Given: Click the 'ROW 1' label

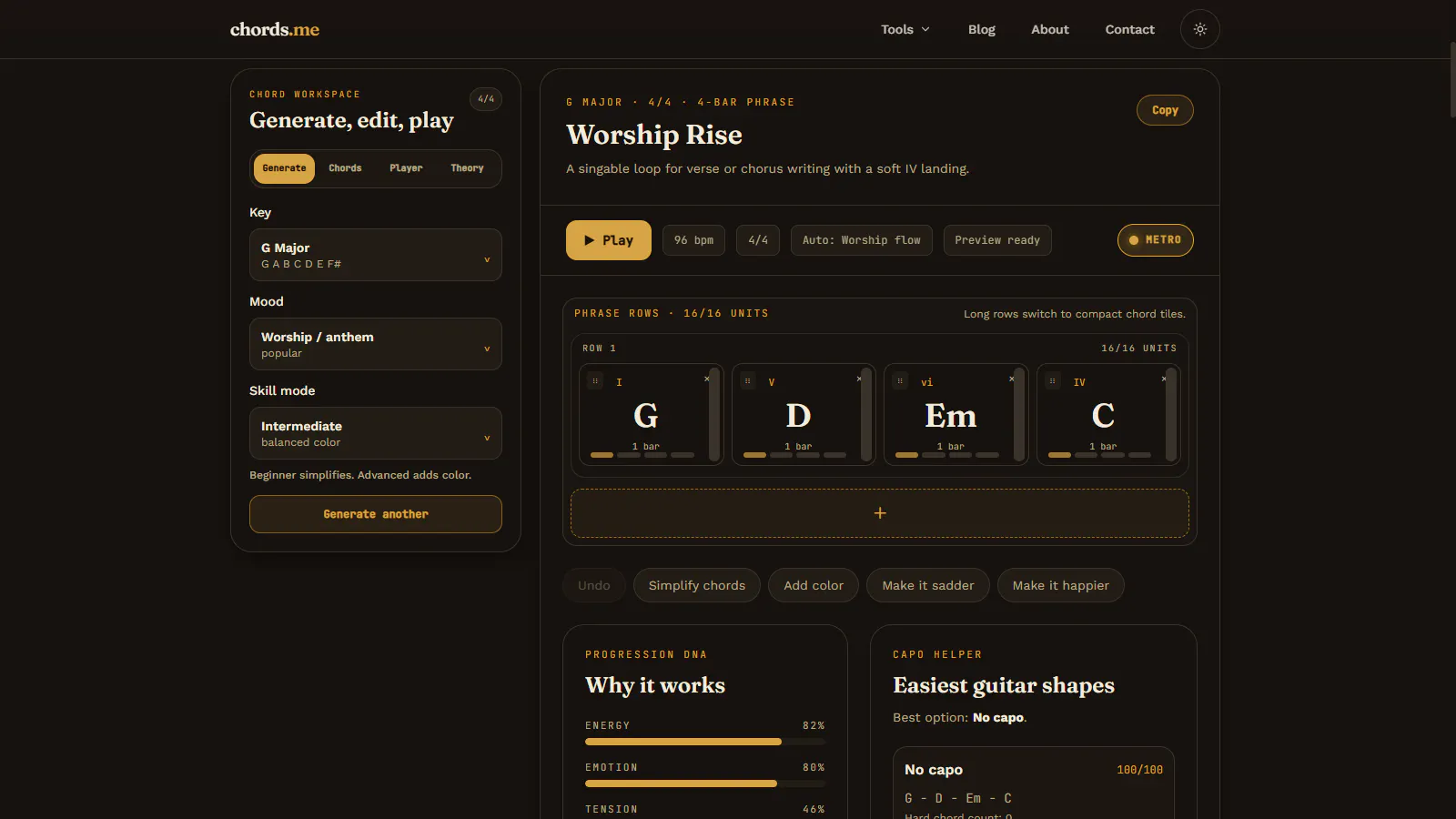Looking at the screenshot, I should (x=599, y=349).
